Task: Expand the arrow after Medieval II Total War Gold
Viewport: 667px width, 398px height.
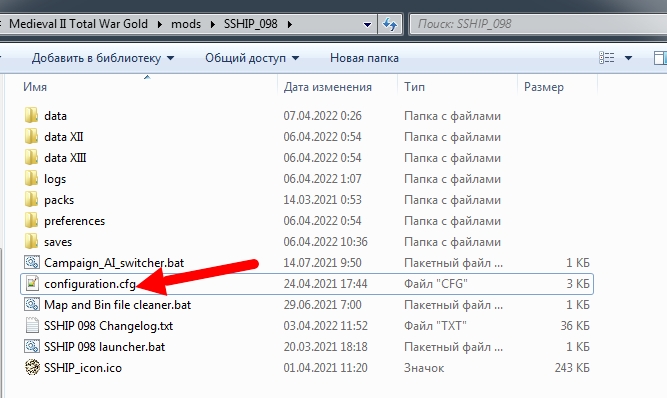Action: (x=160, y=24)
